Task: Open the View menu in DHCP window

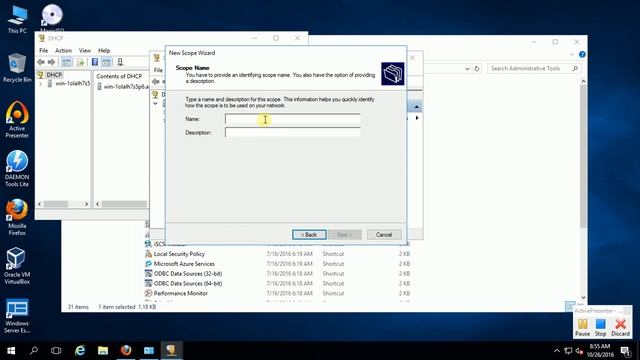Action: (x=85, y=51)
